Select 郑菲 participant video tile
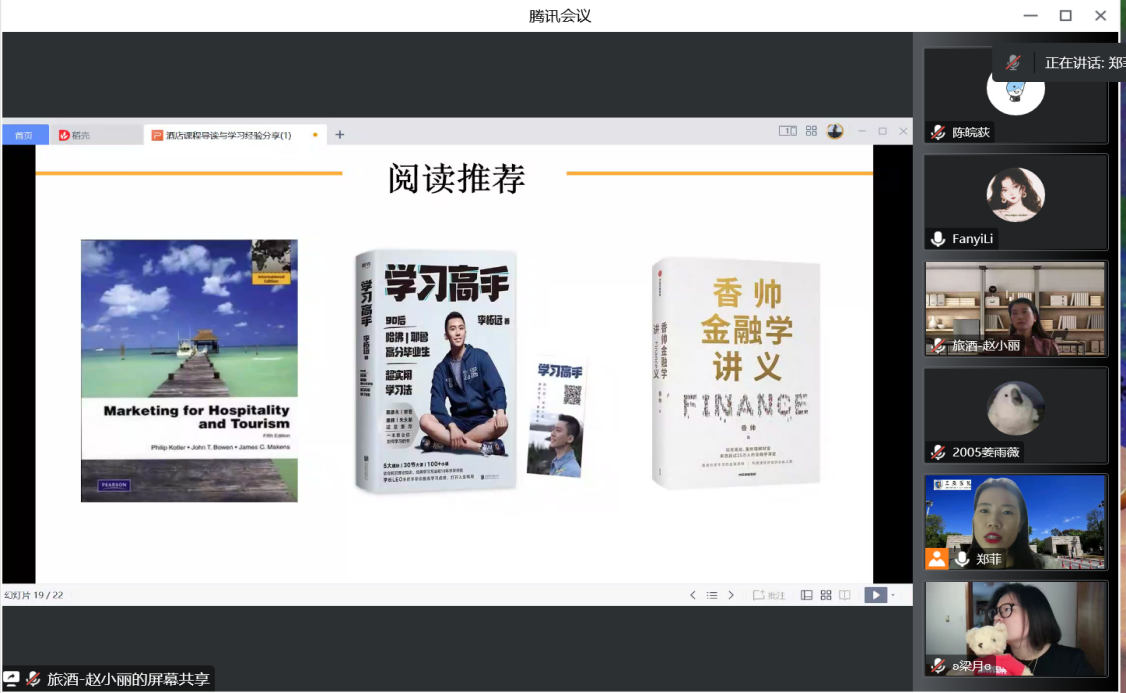Viewport: 1126px width, 693px height. click(1015, 522)
